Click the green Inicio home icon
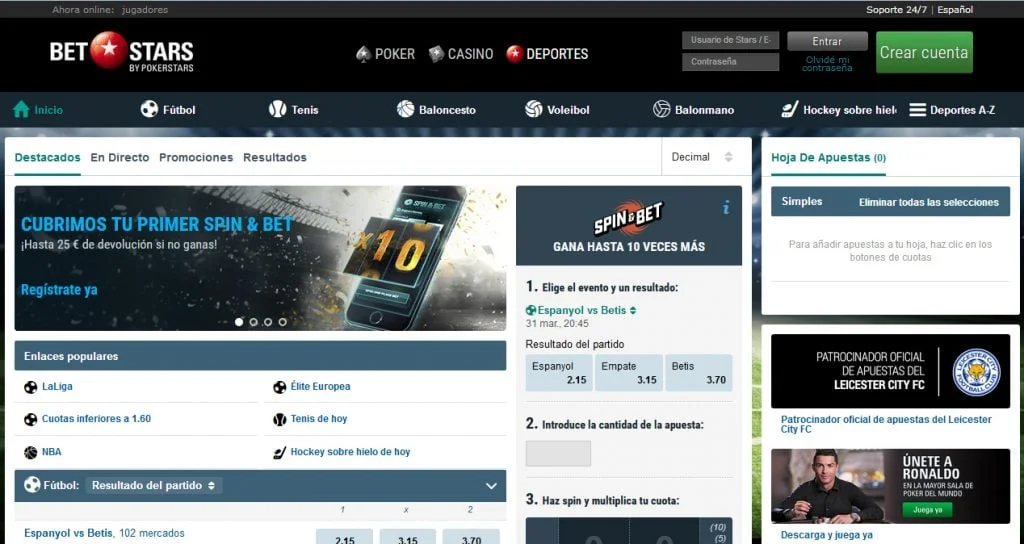The width and height of the screenshot is (1024, 544). (21, 109)
